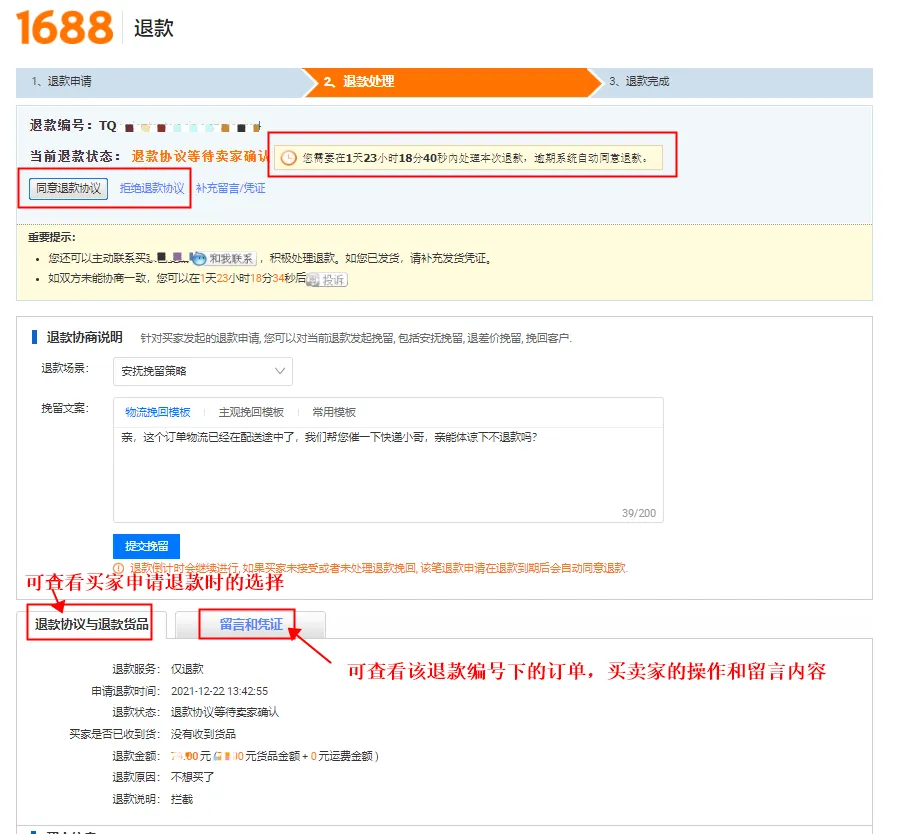Click the 拒绝退款协议 link
The width and height of the screenshot is (897, 834).
(x=152, y=188)
